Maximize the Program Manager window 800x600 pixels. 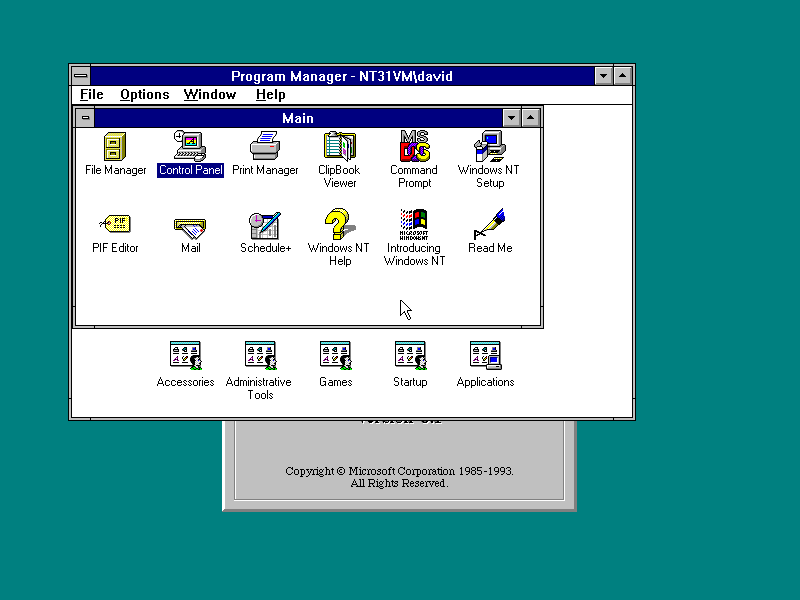point(622,76)
